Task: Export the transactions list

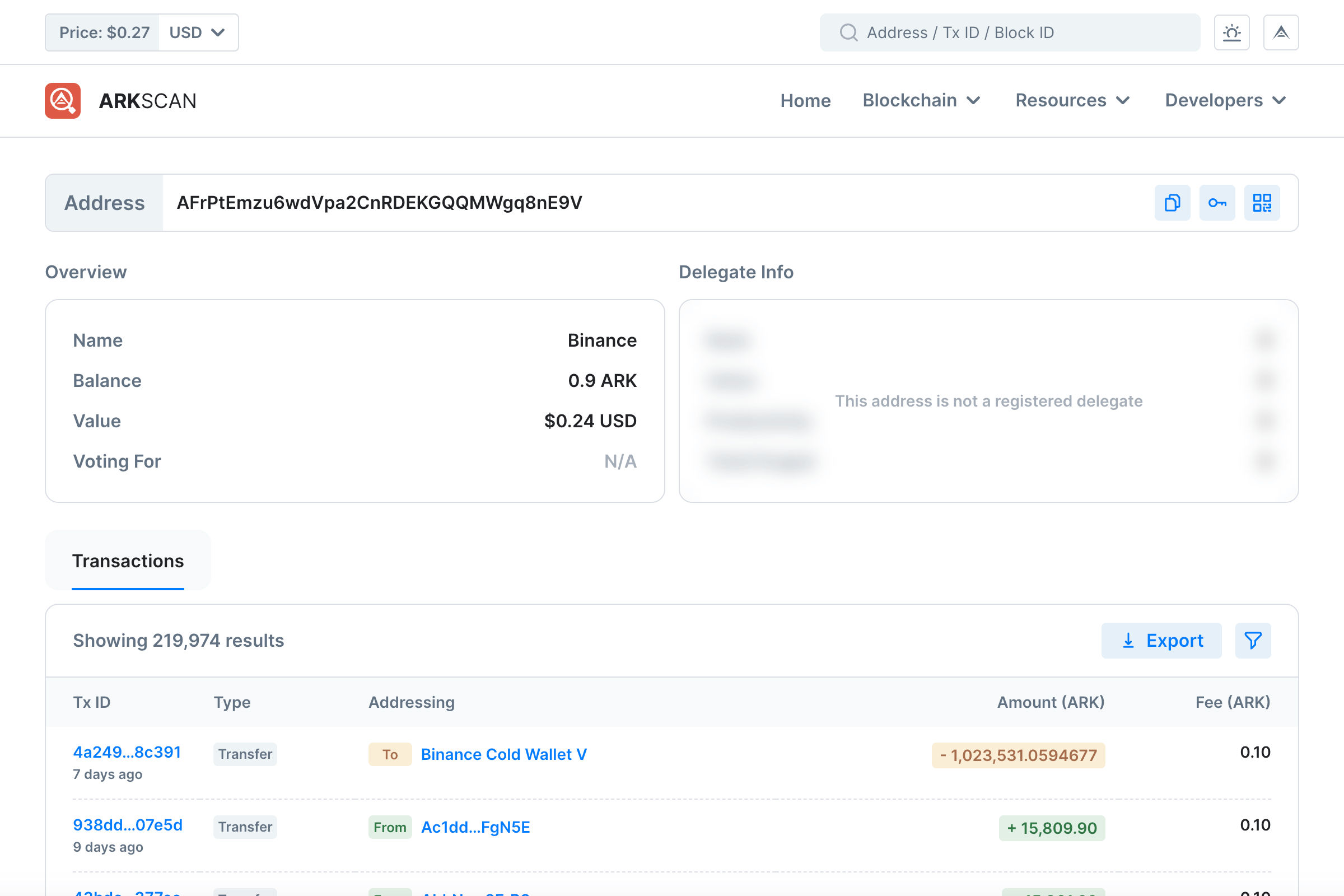Action: tap(1161, 641)
